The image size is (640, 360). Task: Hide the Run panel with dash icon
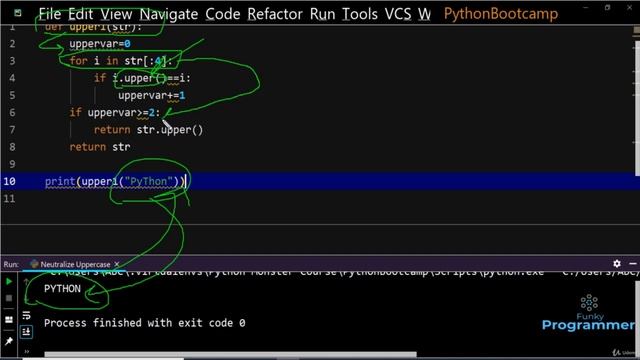tap(633, 264)
